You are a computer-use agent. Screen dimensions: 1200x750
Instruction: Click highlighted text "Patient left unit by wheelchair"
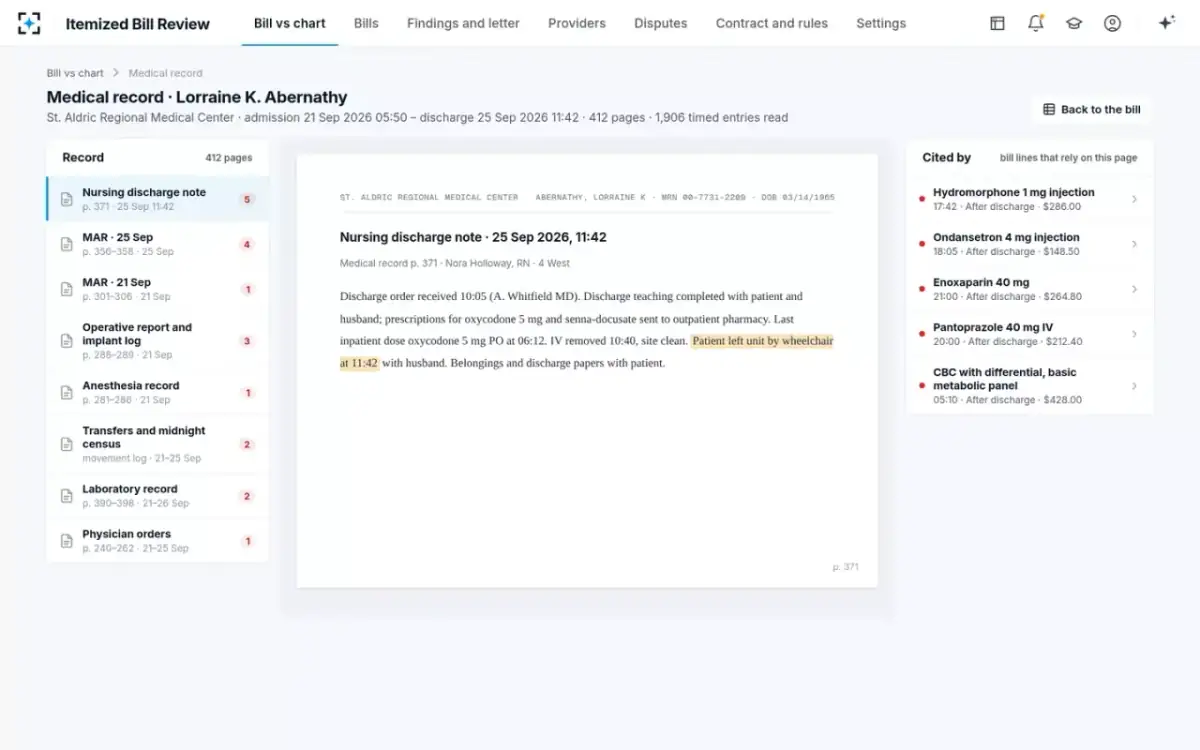click(x=763, y=341)
